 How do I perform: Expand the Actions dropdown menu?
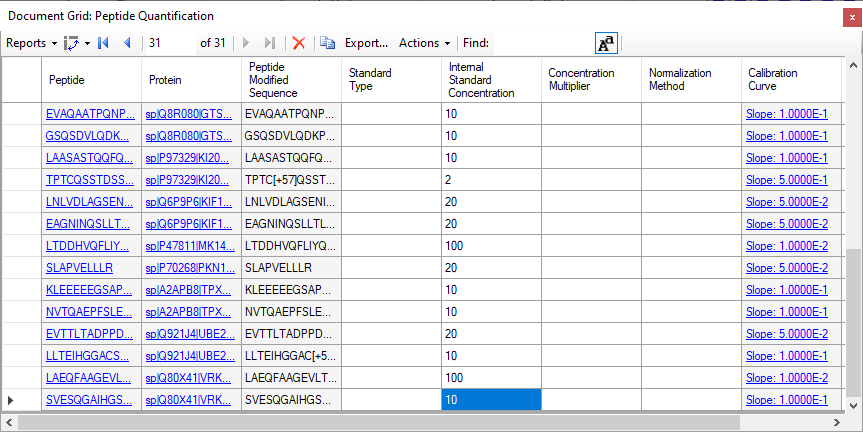point(424,43)
